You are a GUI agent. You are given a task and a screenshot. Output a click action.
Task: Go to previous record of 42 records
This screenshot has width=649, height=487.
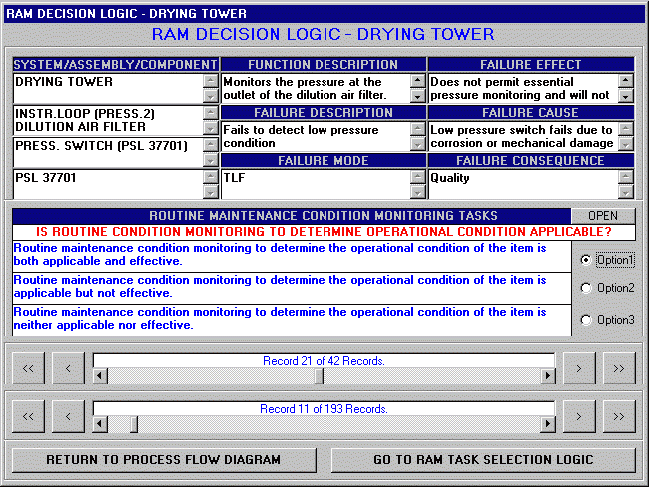(x=68, y=368)
